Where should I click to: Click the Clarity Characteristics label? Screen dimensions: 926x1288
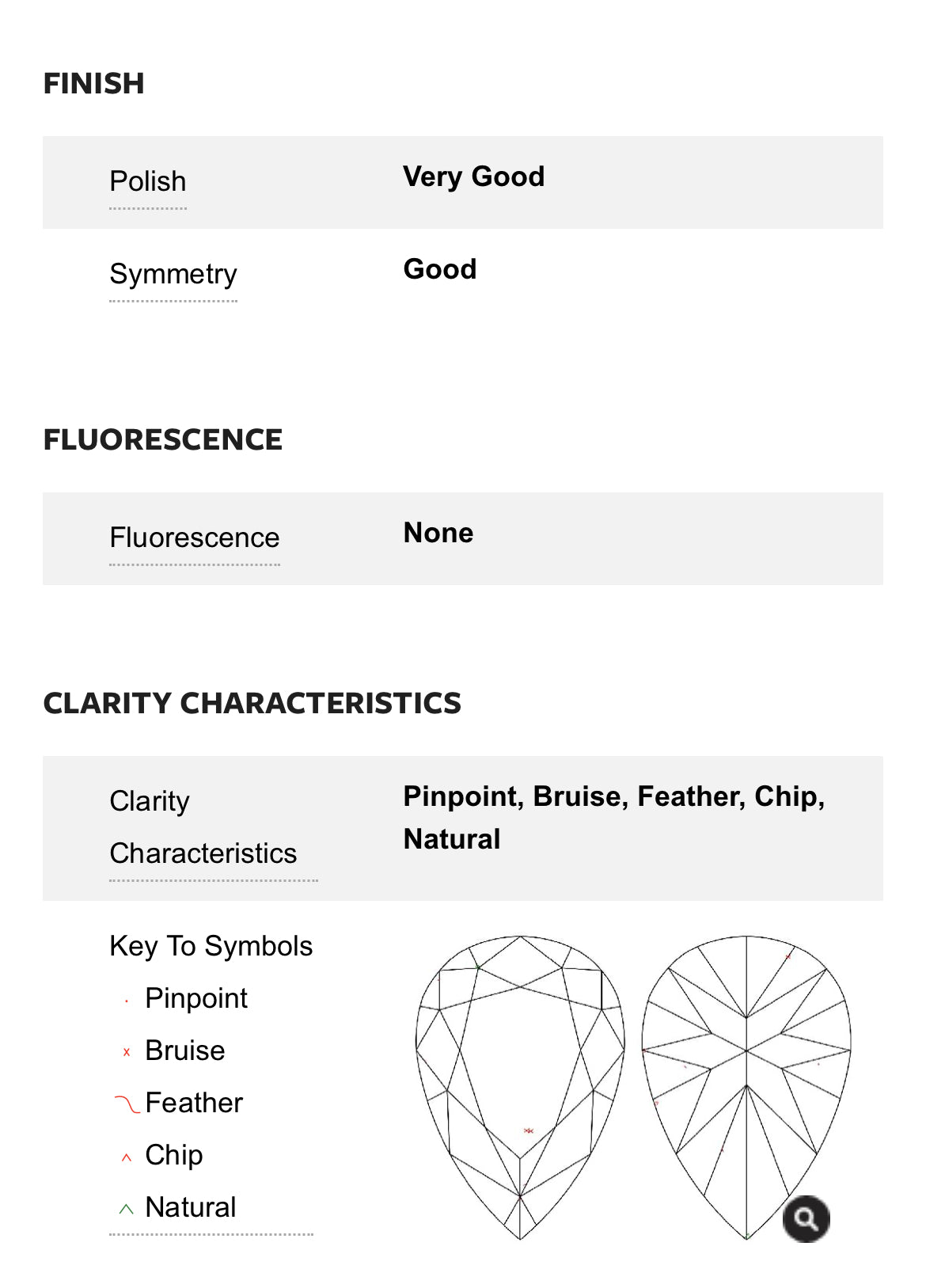click(x=203, y=827)
